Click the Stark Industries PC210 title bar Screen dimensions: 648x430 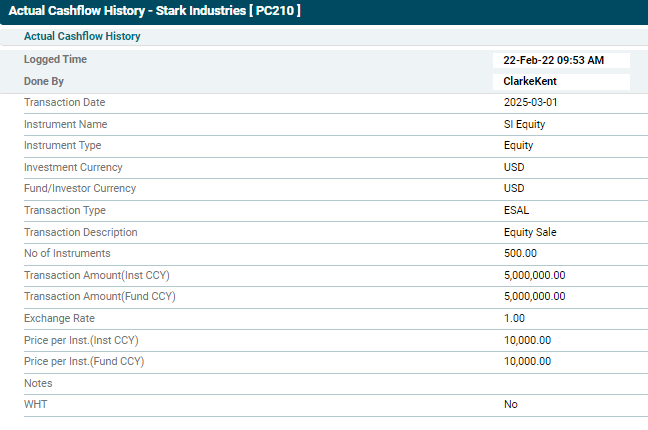tap(155, 11)
